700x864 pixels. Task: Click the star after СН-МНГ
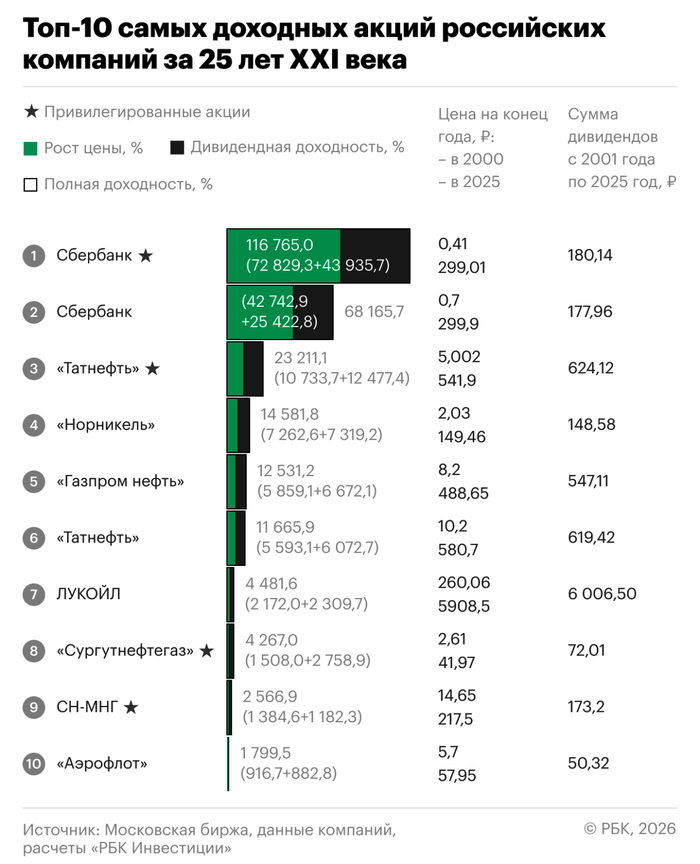(131, 708)
